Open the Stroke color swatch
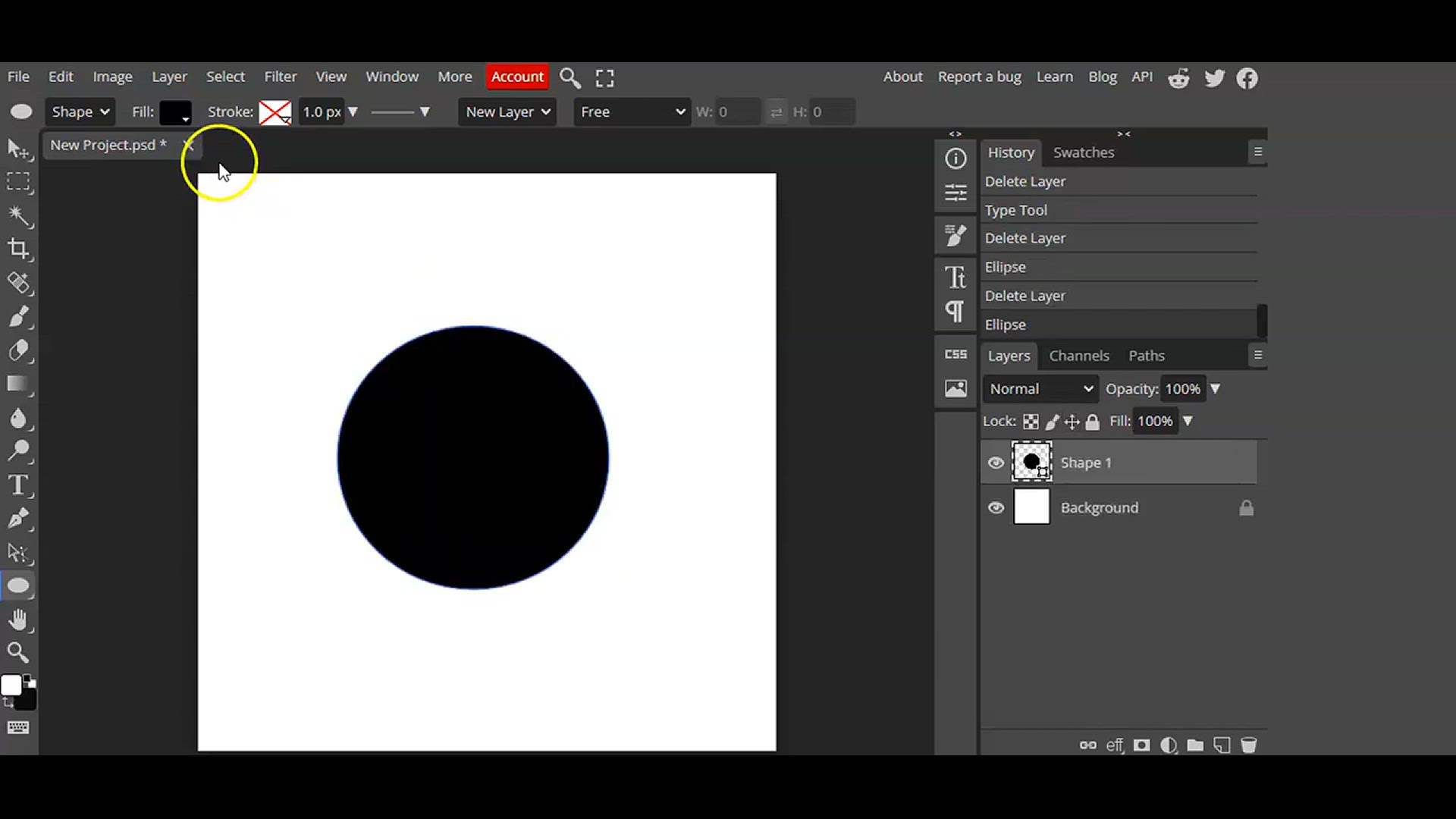Image resolution: width=1456 pixels, height=819 pixels. click(275, 112)
